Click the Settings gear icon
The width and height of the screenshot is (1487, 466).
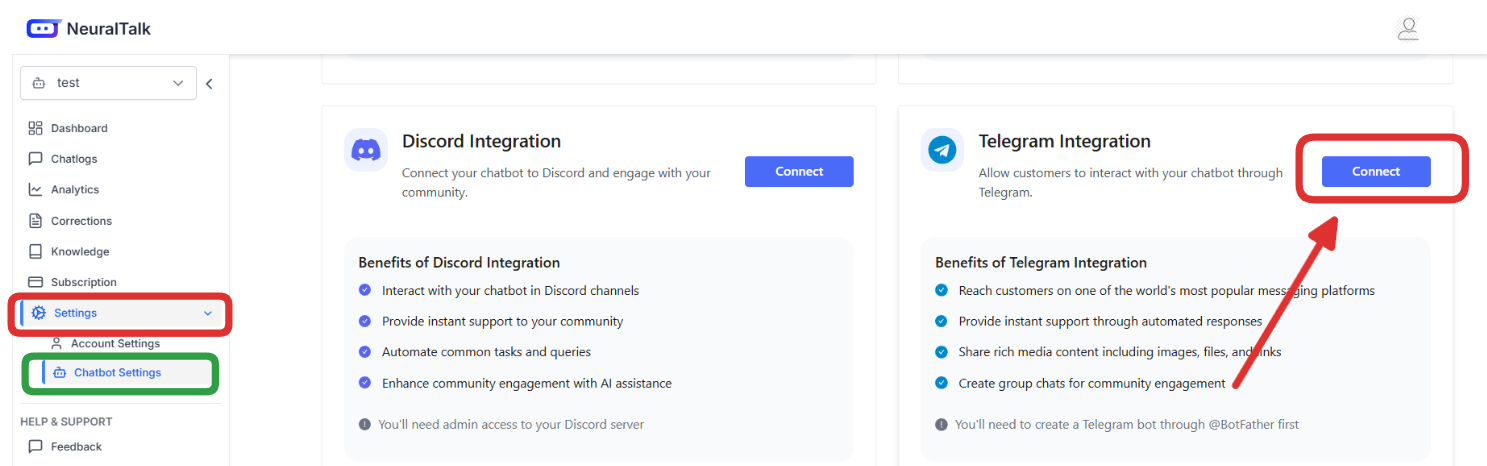39,313
